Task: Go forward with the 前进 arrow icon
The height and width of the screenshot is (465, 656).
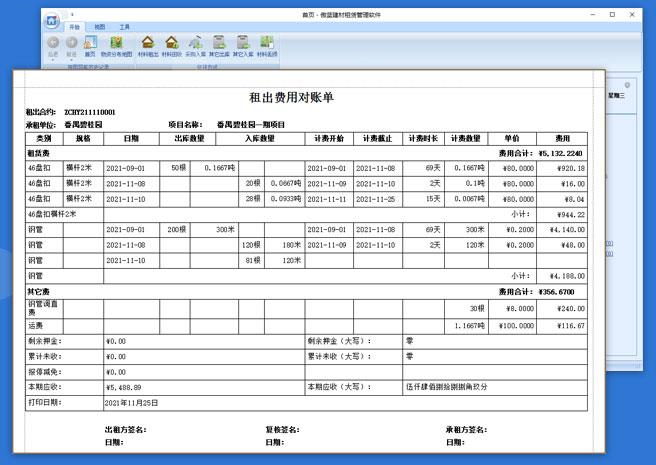Action: point(72,43)
